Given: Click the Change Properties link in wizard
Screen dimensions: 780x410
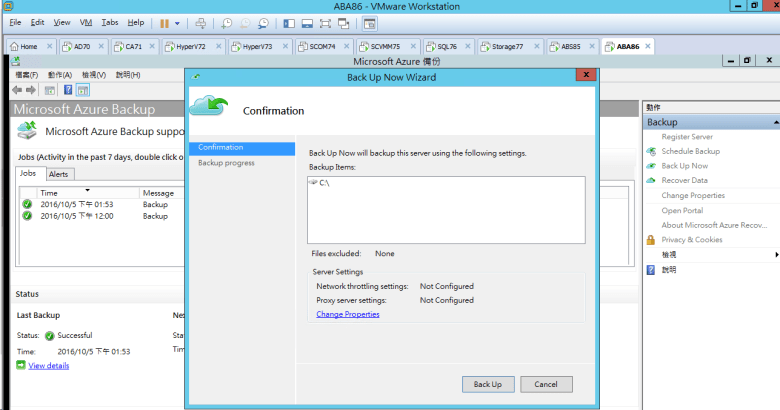Looking at the screenshot, I should [347, 314].
